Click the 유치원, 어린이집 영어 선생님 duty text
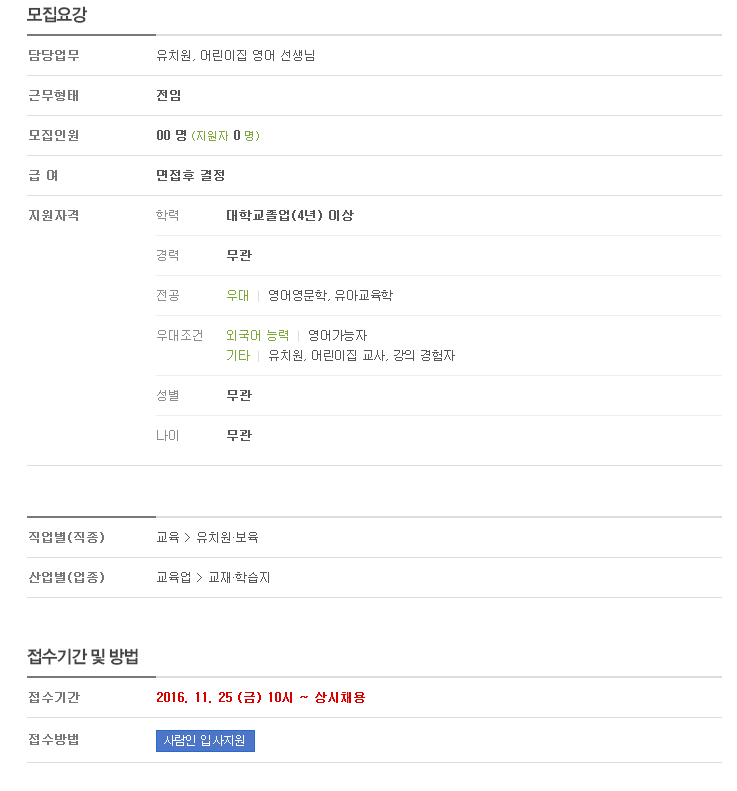Screen dimensions: 737x791 pyautogui.click(x=236, y=55)
